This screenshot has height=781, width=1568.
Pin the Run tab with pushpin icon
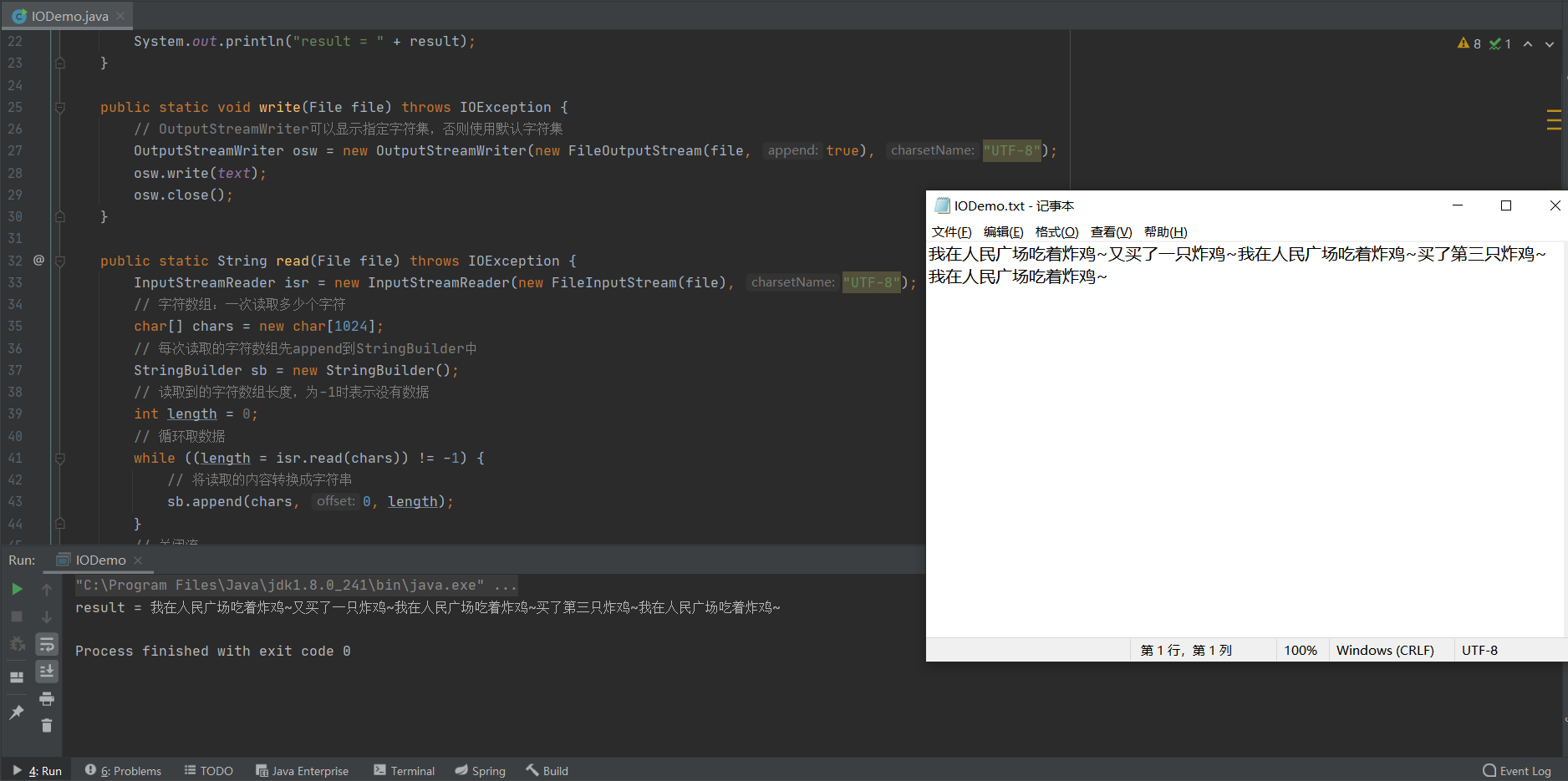pos(17,712)
